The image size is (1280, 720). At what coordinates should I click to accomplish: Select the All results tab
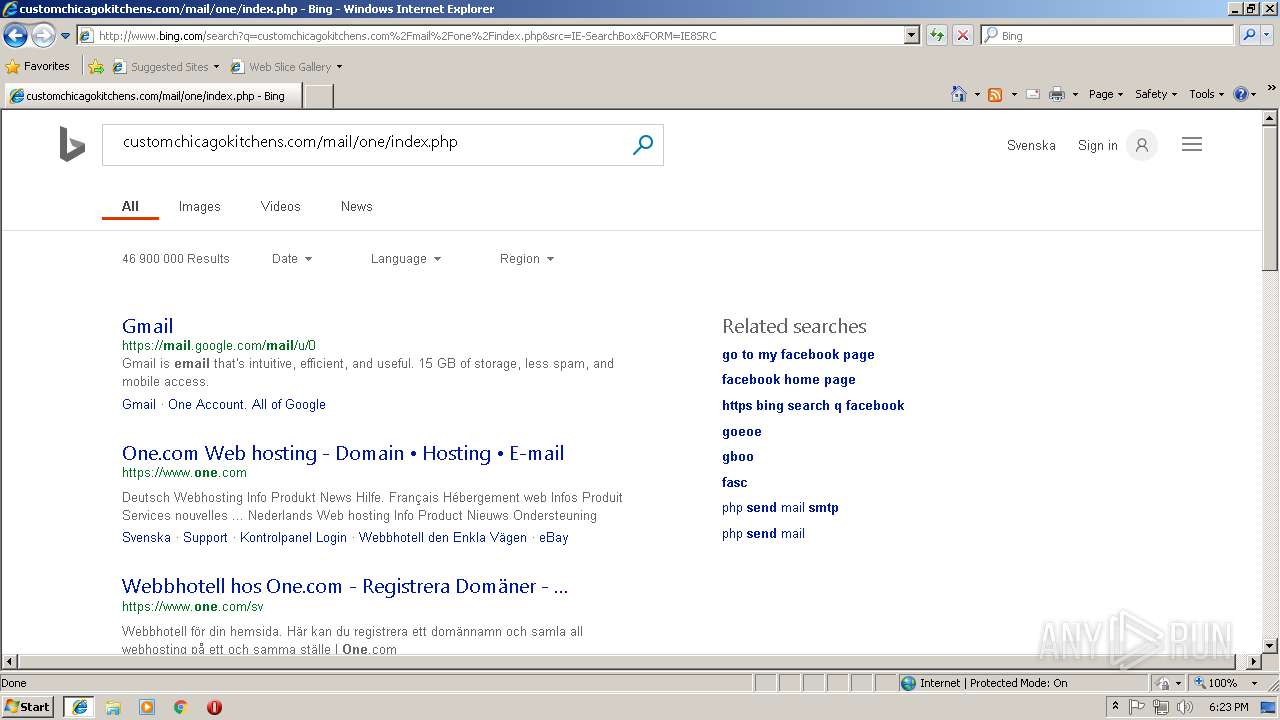(130, 206)
